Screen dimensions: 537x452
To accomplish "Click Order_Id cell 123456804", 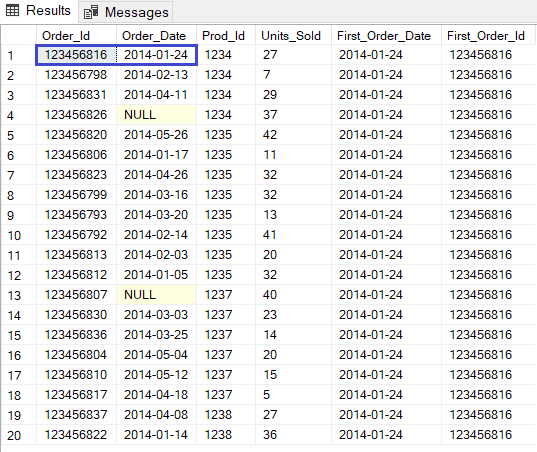I will 76,355.
